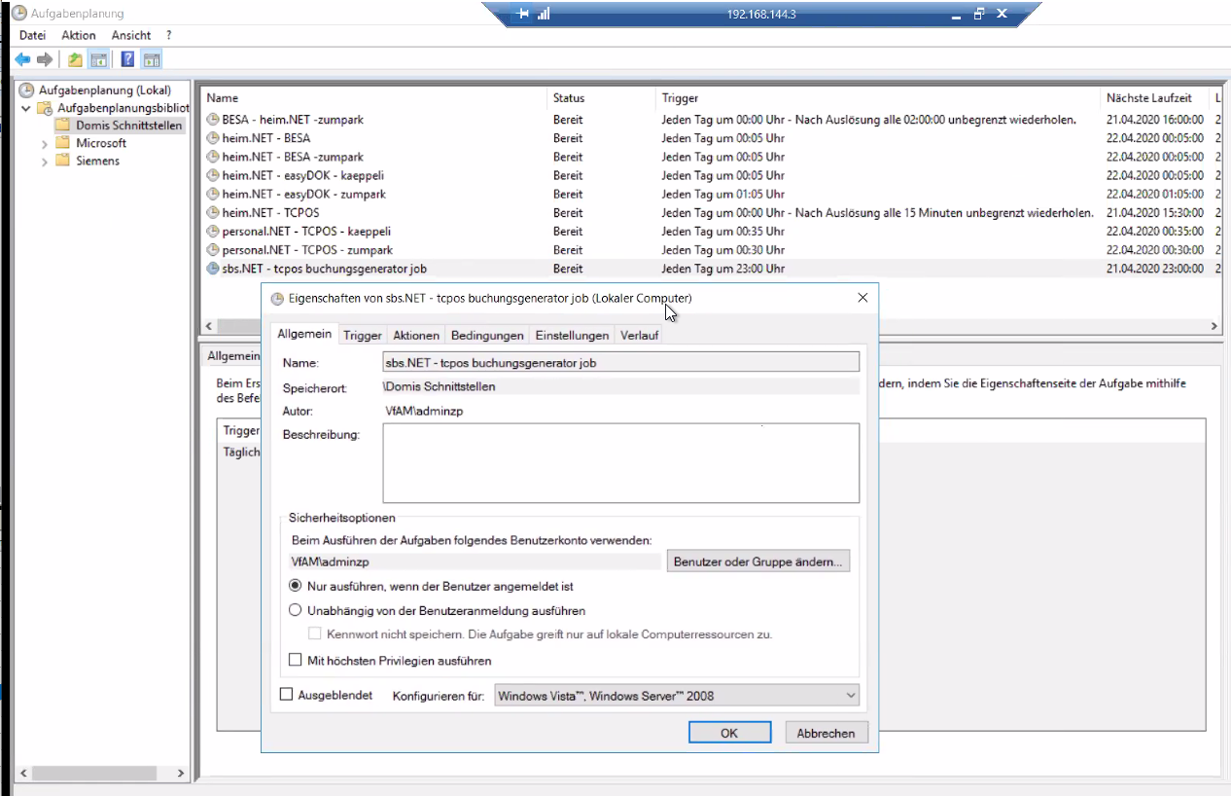Image resolution: width=1231 pixels, height=796 pixels.
Task: Click the Name field in the dialog
Action: 621,363
